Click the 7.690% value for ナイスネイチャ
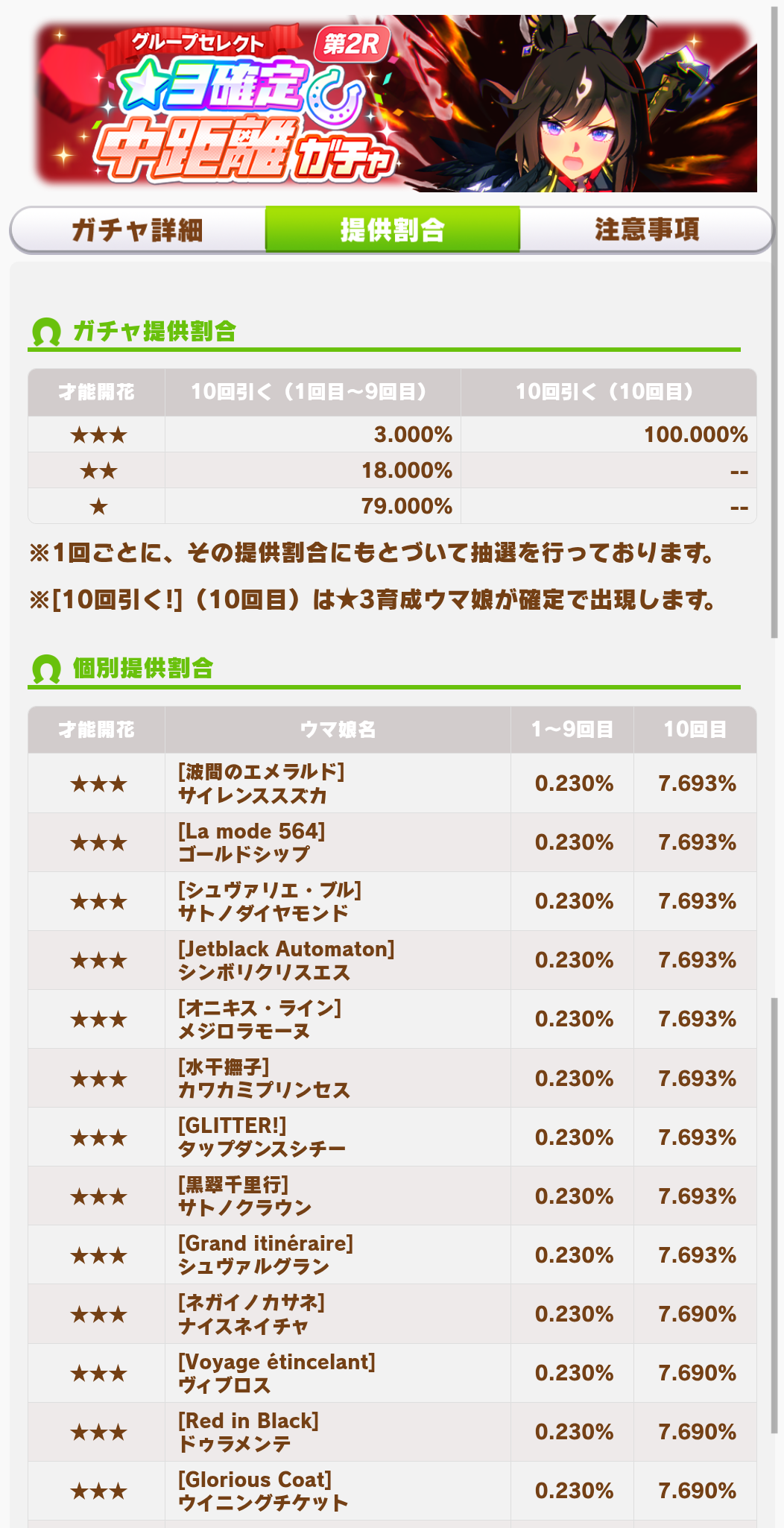The height and width of the screenshot is (1528, 784). 697,1314
